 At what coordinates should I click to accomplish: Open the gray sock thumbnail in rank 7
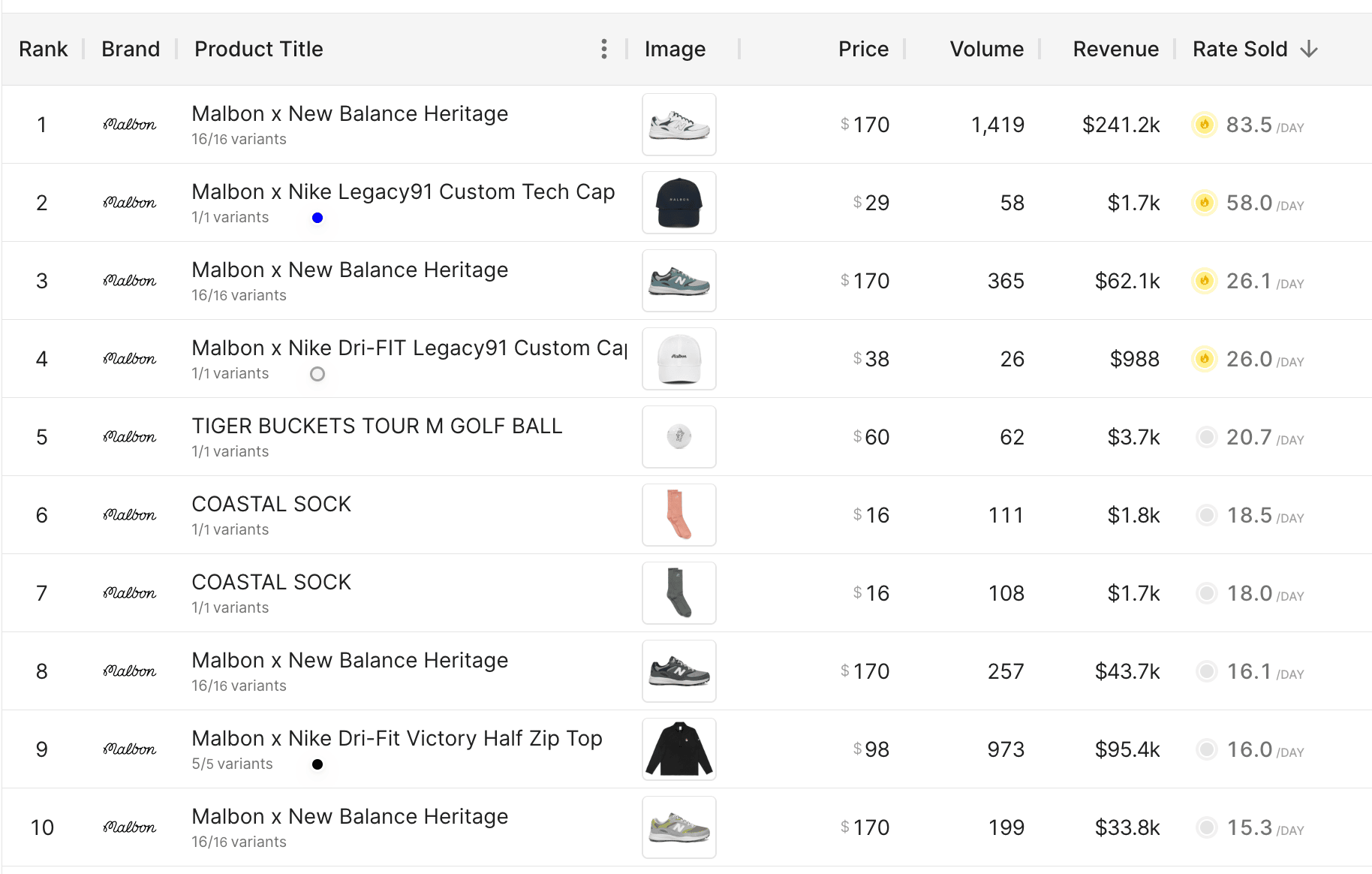coord(679,593)
